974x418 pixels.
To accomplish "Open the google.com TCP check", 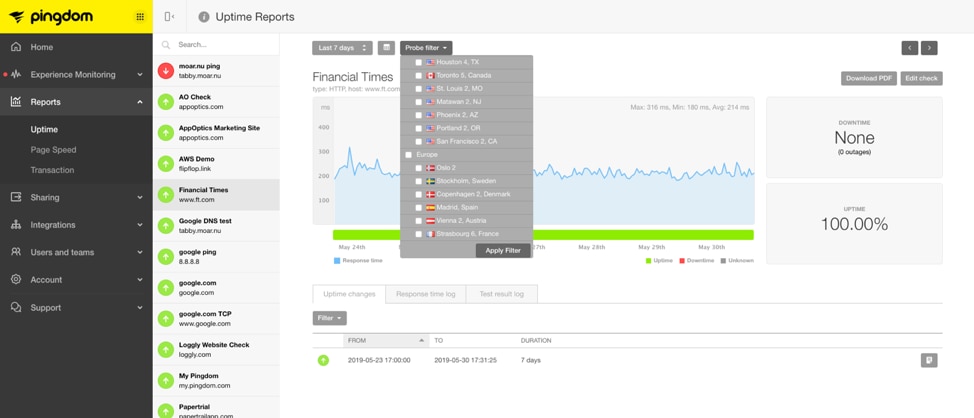I will pyautogui.click(x=216, y=319).
